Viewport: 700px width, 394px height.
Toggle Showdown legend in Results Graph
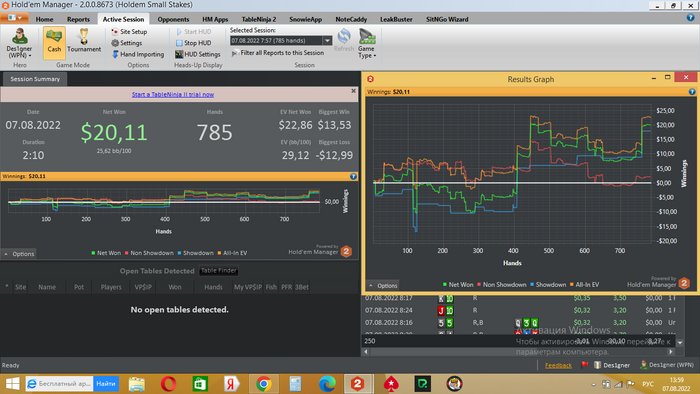(x=548, y=285)
